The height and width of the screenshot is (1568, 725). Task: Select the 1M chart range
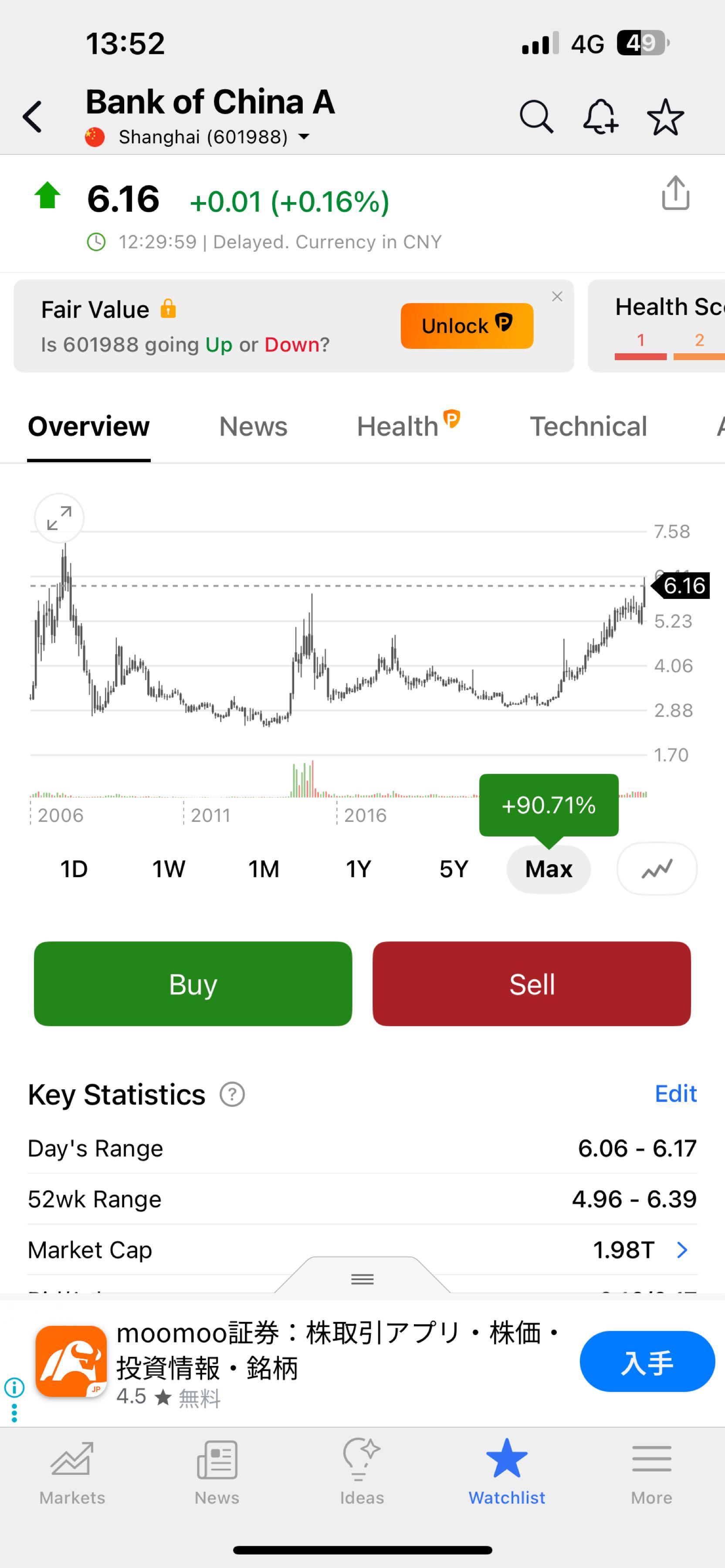(264, 868)
